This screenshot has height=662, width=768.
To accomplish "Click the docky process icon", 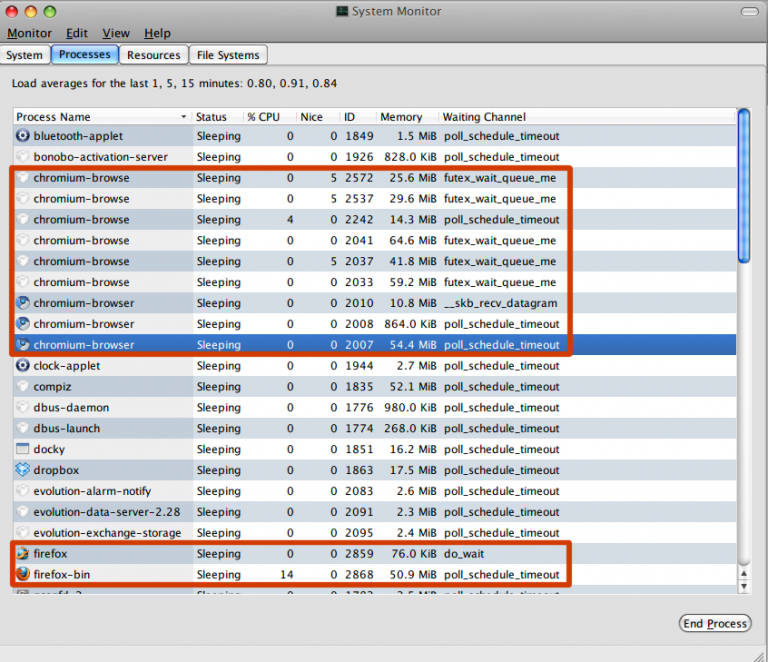I will click(x=23, y=449).
